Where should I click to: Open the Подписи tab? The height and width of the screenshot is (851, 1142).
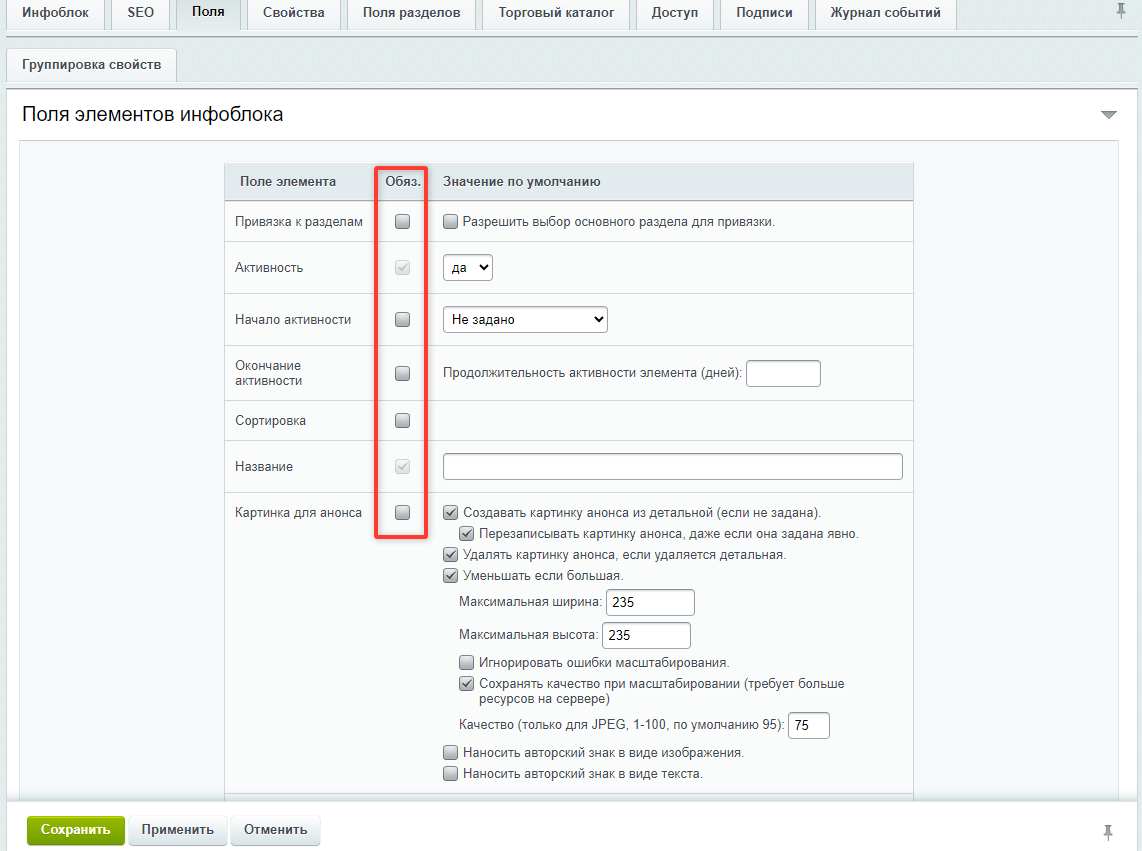point(764,12)
